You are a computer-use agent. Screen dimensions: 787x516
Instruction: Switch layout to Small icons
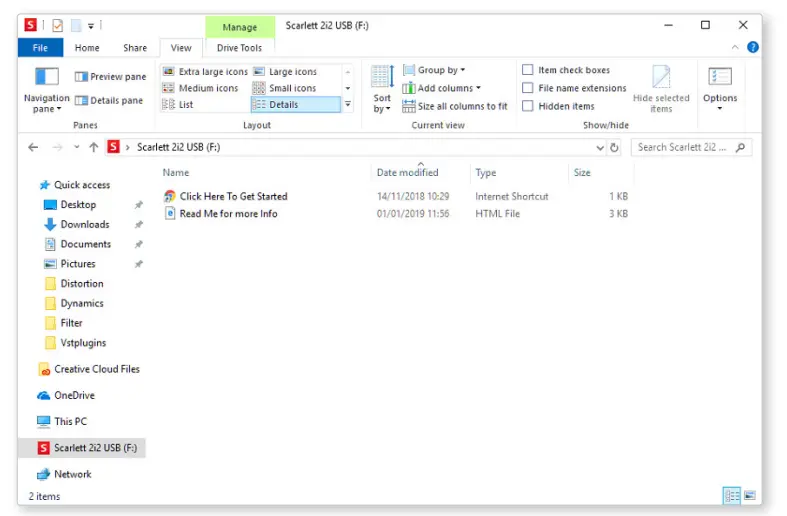pyautogui.click(x=285, y=88)
